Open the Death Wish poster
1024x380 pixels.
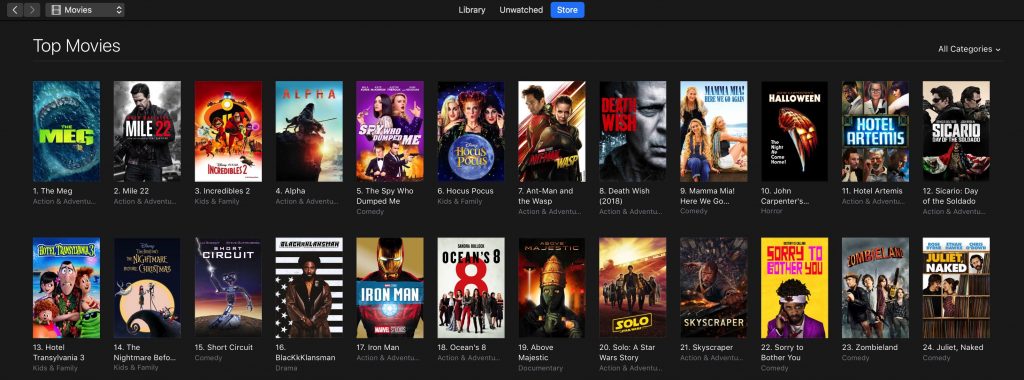633,131
